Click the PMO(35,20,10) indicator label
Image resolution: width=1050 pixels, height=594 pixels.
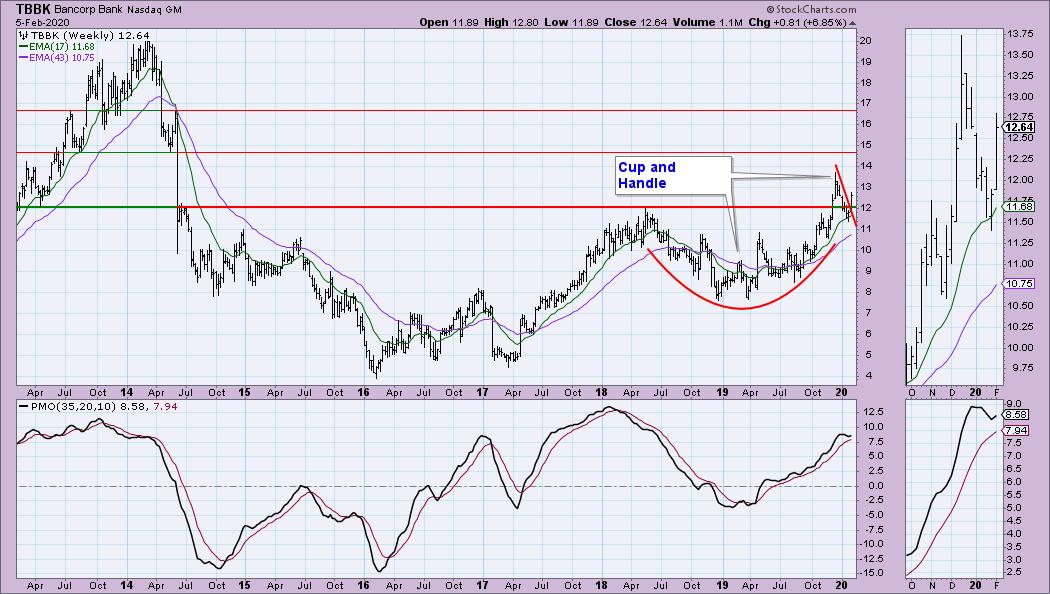[72, 406]
